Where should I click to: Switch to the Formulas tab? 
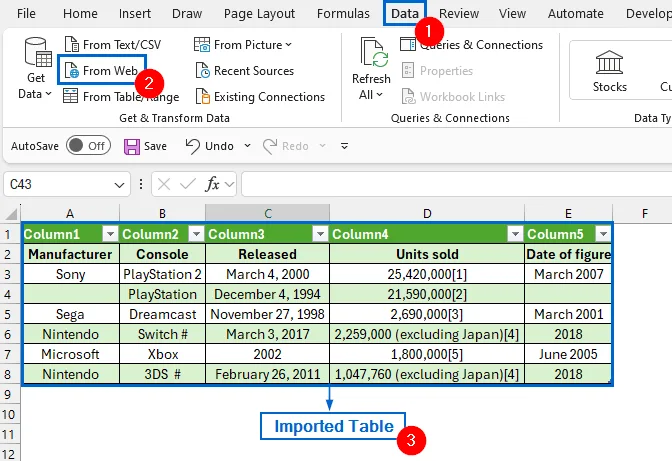343,14
